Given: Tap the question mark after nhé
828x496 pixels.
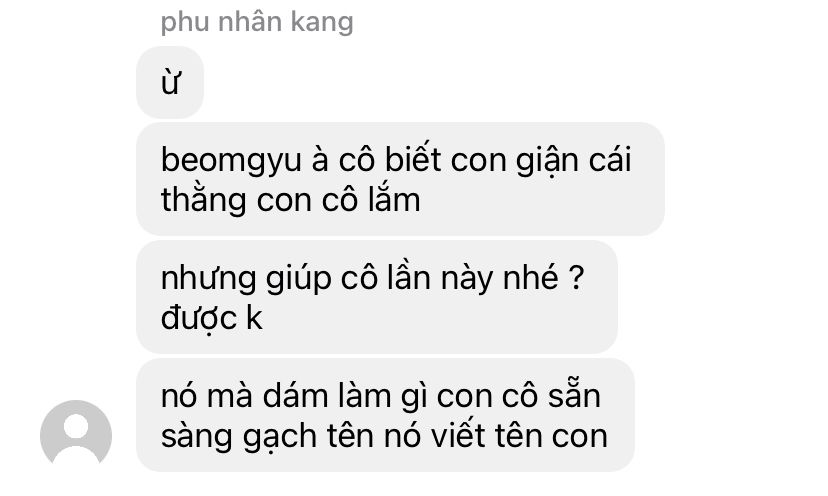Looking at the screenshot, I should tap(577, 277).
